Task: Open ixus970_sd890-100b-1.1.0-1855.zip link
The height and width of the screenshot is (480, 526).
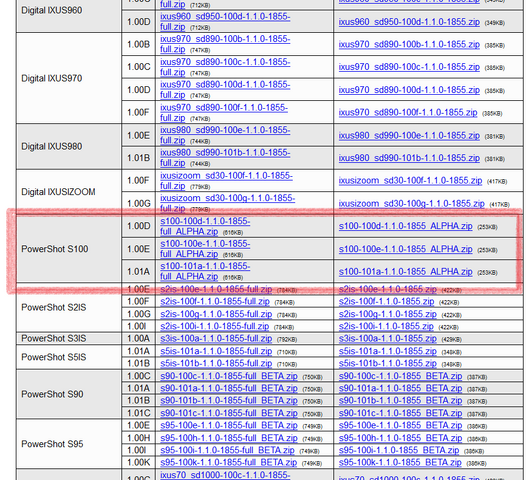Action: (409, 45)
